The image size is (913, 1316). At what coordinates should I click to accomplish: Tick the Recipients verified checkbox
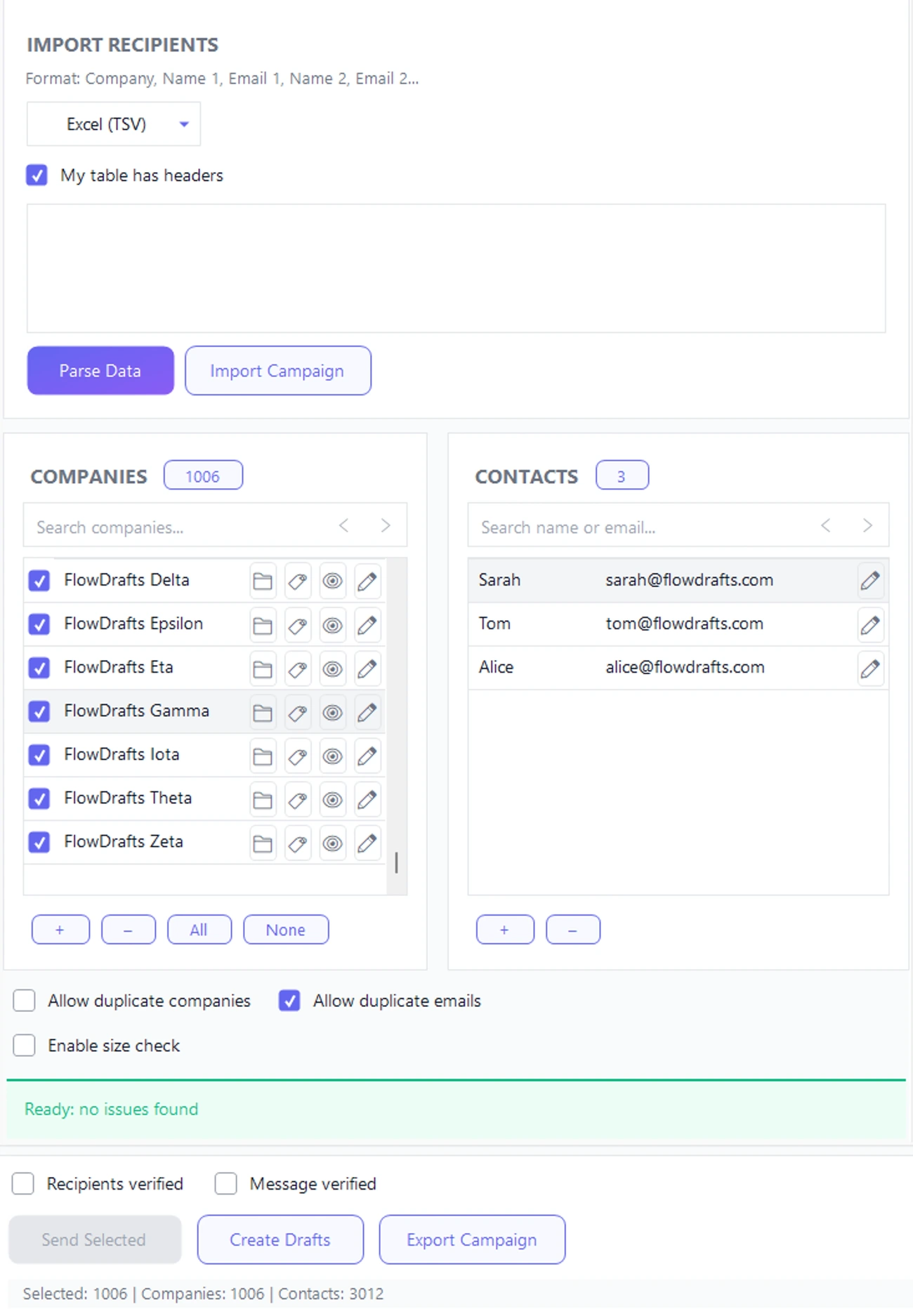[x=23, y=1183]
